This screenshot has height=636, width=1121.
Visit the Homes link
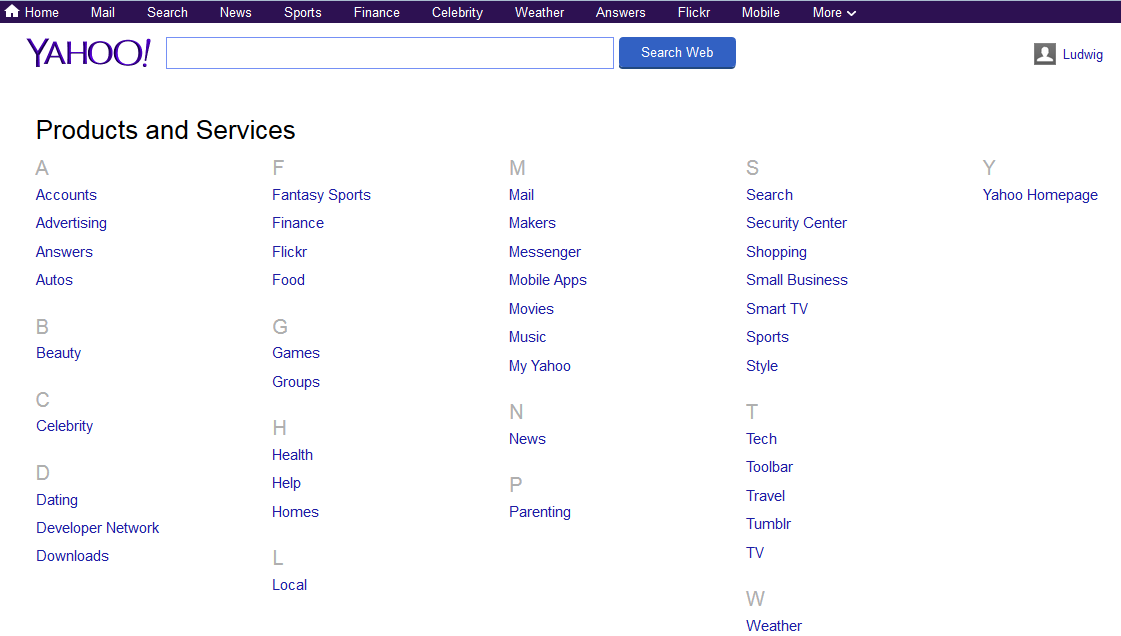point(295,512)
